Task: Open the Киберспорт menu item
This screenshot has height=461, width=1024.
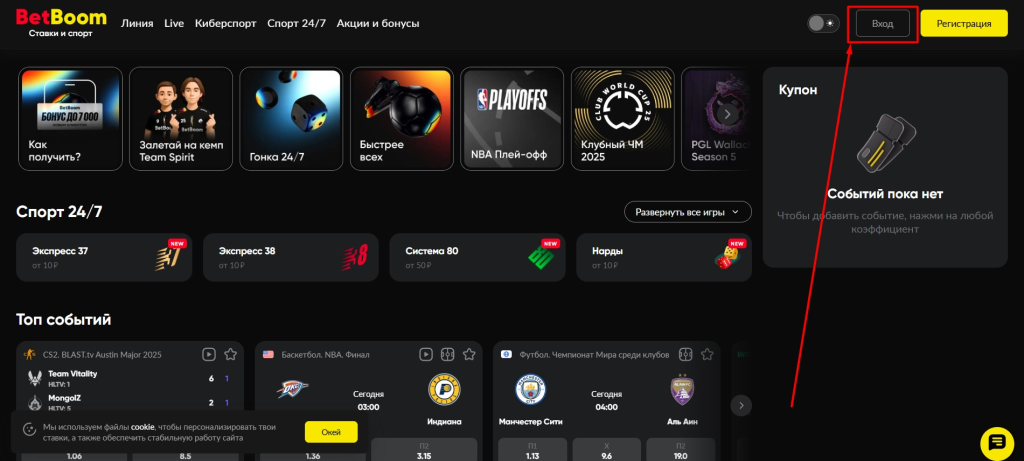Action: click(225, 24)
